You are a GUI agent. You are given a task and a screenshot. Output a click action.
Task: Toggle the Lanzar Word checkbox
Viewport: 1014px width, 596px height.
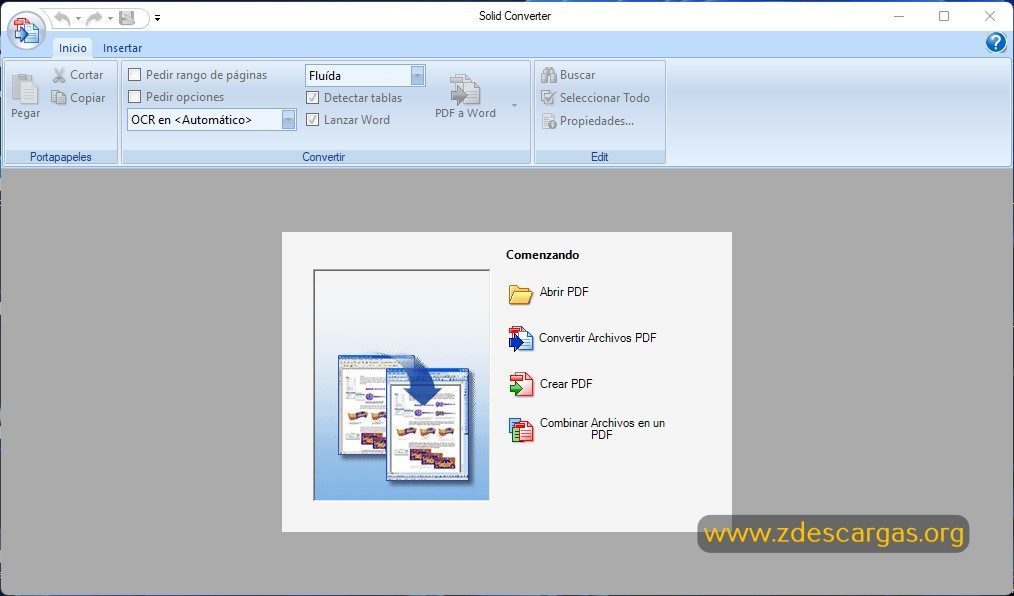[x=312, y=120]
